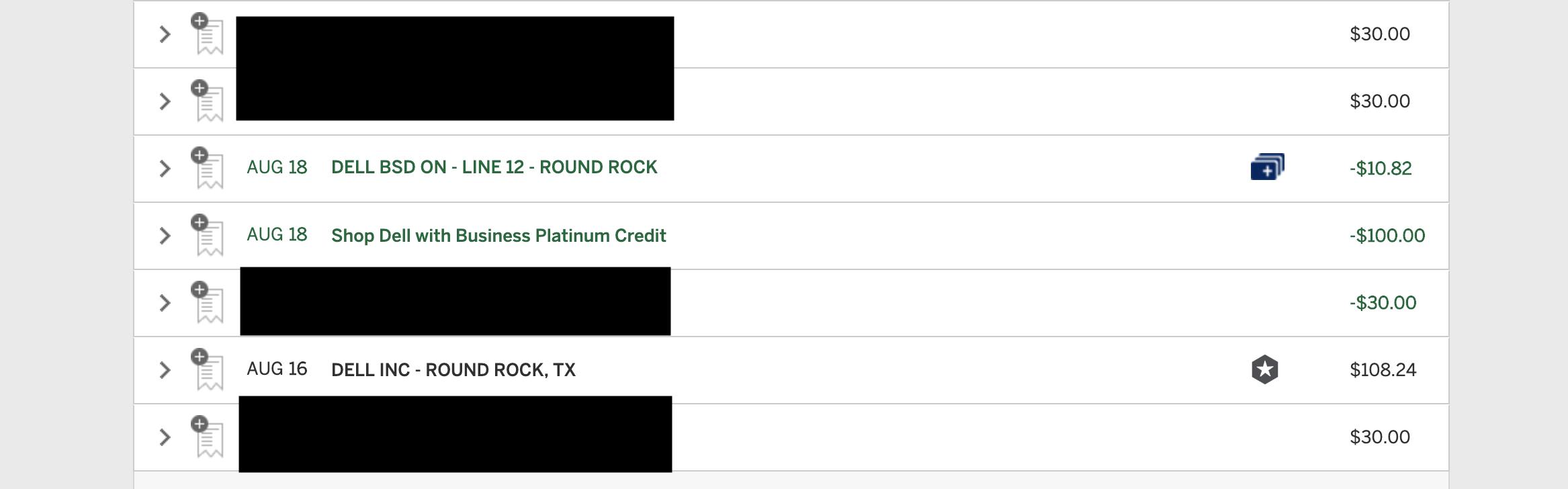Open Shop Dell with Business Platinum Credit details

[498, 236]
